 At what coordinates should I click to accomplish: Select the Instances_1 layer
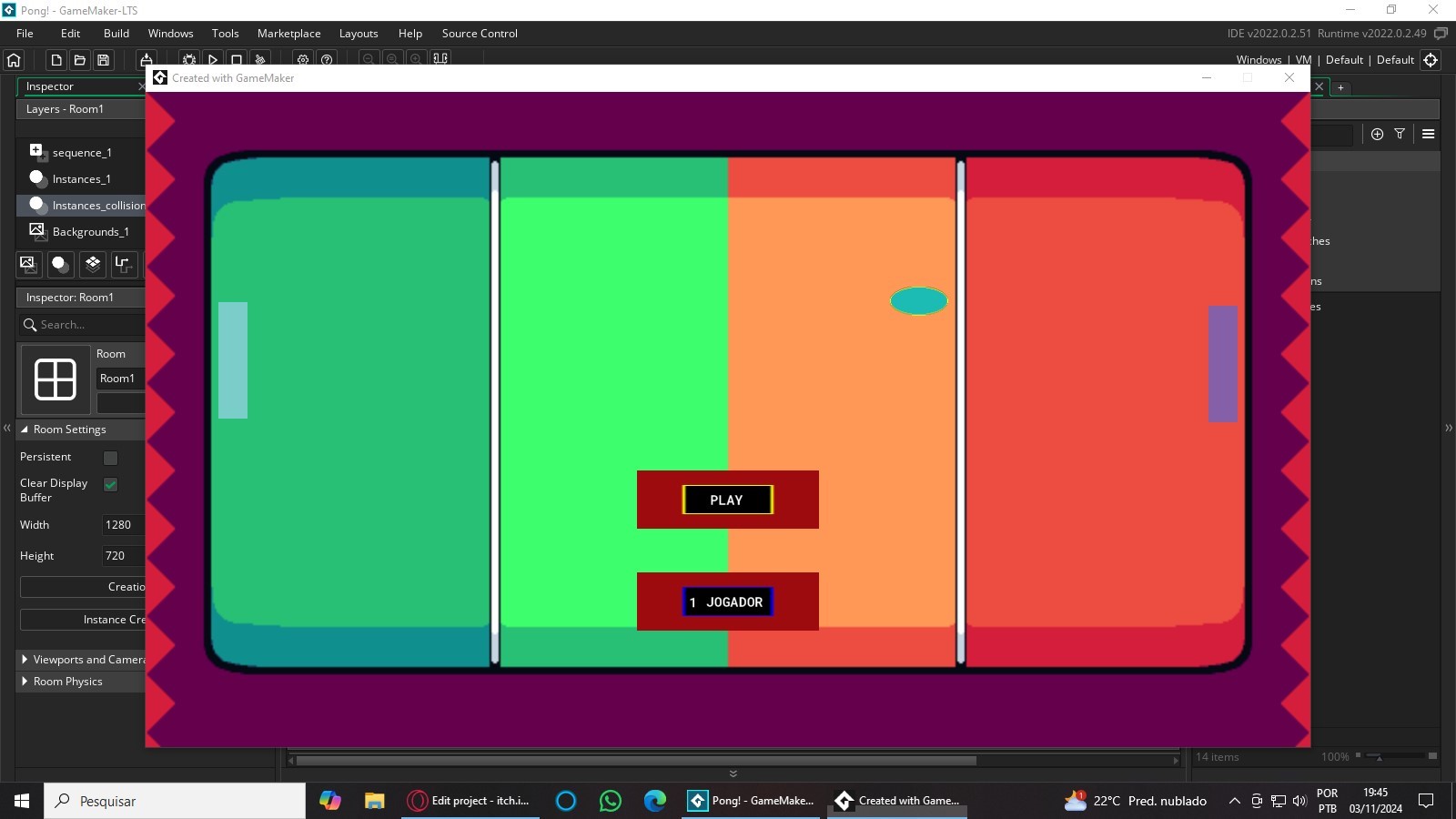point(82,179)
